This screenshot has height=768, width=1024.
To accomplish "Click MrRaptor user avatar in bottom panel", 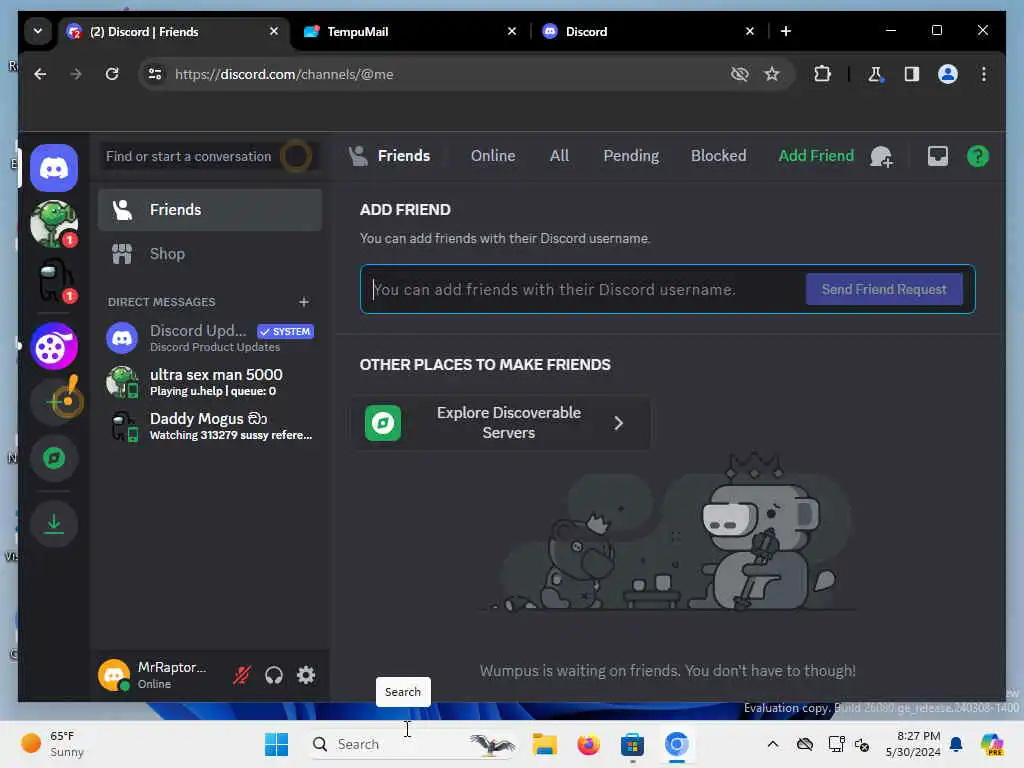I will pos(114,675).
